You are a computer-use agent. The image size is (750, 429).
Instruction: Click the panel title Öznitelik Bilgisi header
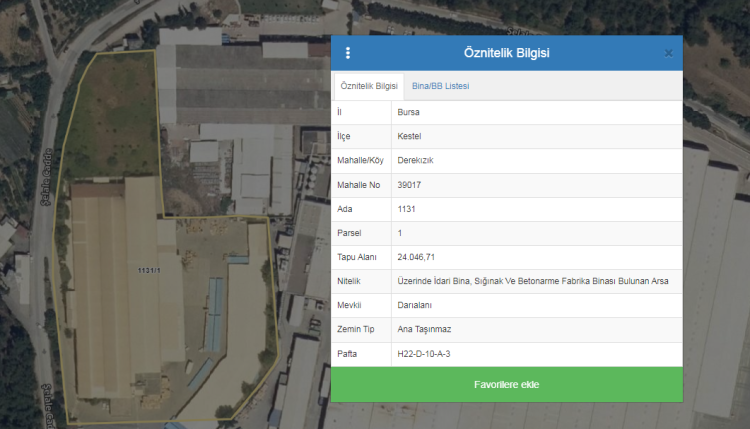coord(506,53)
